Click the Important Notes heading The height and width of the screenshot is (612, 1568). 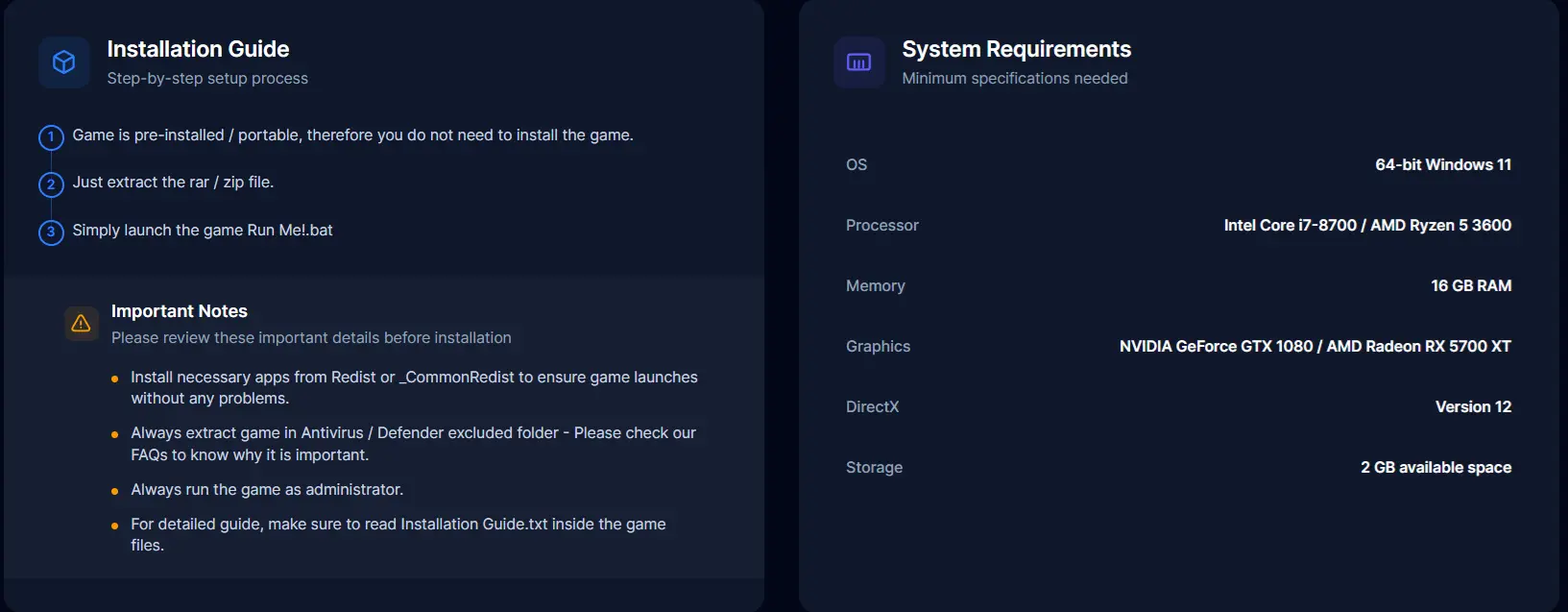pos(180,311)
